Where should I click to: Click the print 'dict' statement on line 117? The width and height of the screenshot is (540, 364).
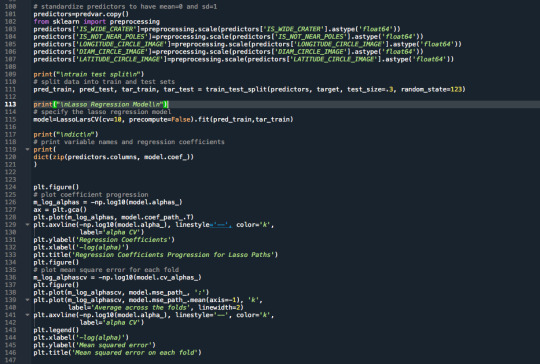click(x=66, y=134)
